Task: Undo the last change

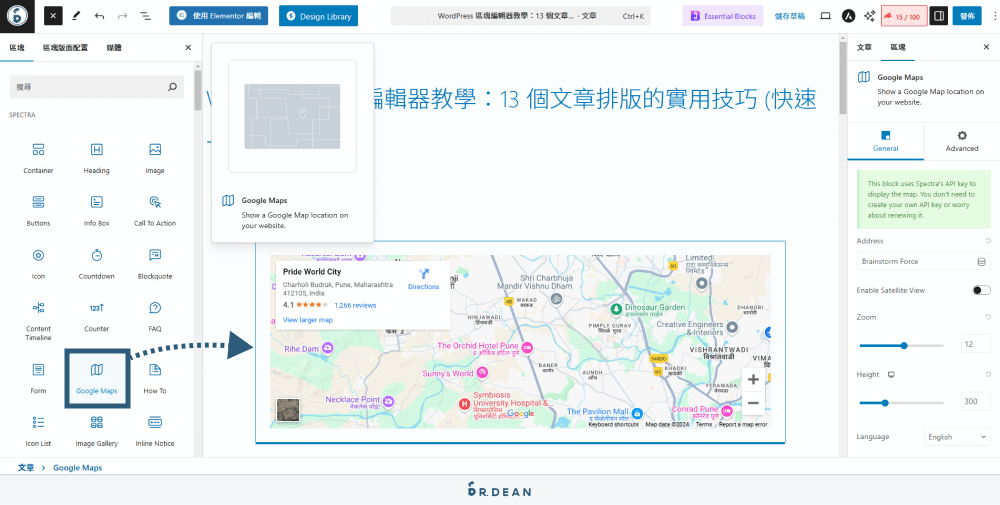Action: 99,16
